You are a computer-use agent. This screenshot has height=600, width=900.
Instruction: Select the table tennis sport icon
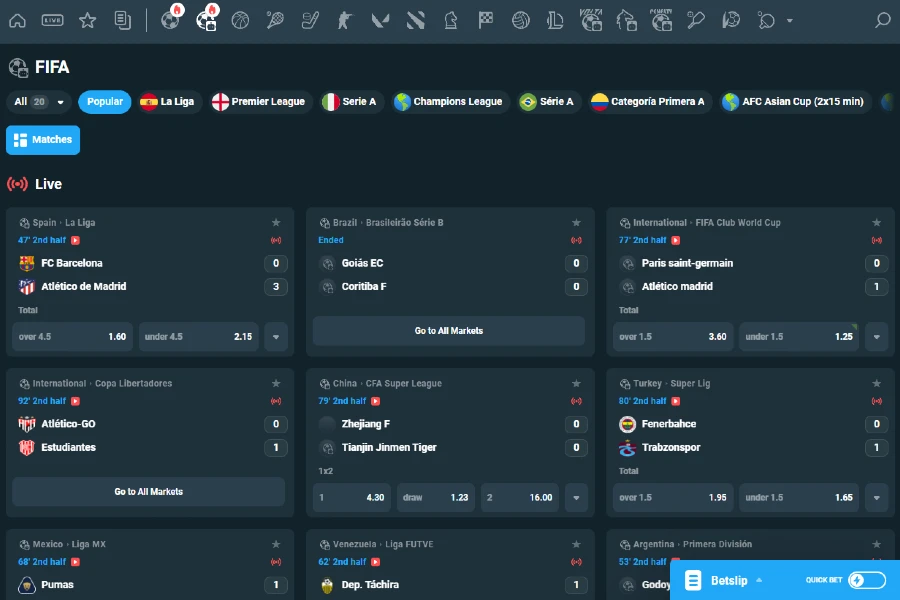click(x=765, y=19)
